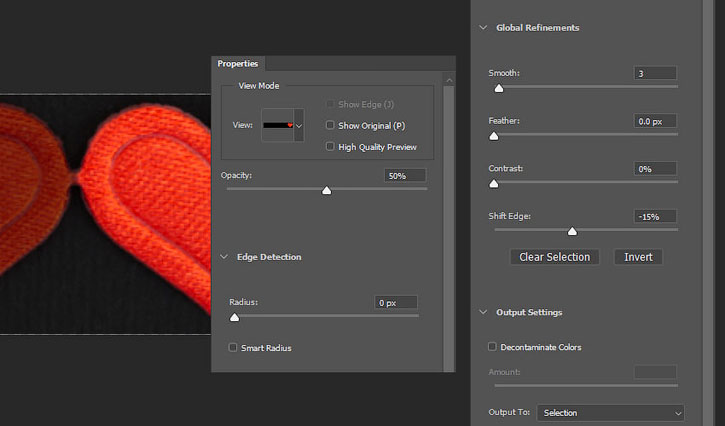725x426 pixels.
Task: Click the Smooth slider handle
Action: pyautogui.click(x=498, y=88)
